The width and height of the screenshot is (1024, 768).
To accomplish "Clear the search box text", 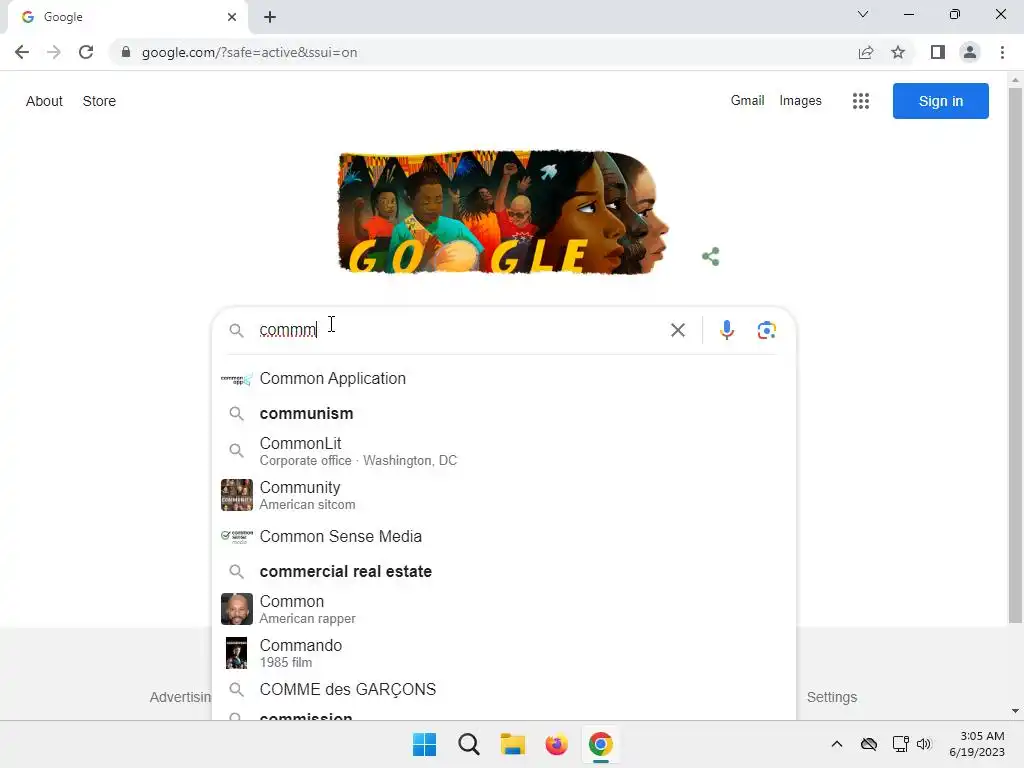I will (678, 330).
